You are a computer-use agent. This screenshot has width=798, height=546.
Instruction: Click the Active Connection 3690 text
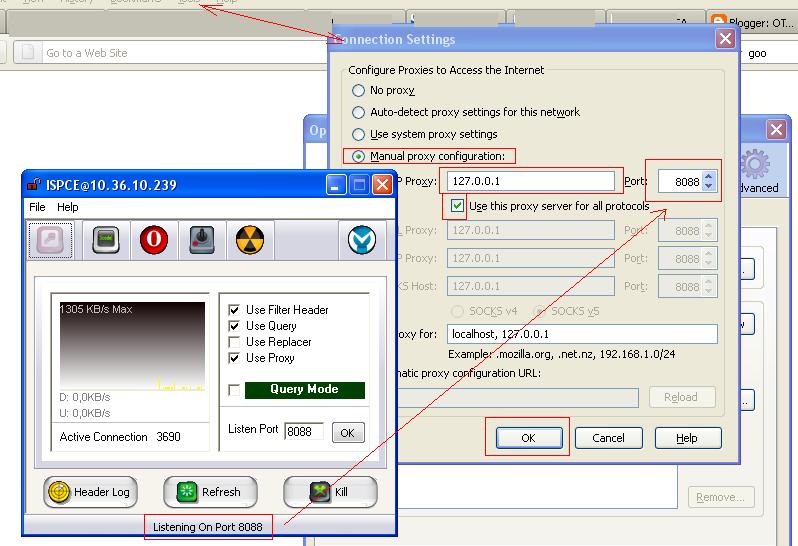tap(120, 437)
